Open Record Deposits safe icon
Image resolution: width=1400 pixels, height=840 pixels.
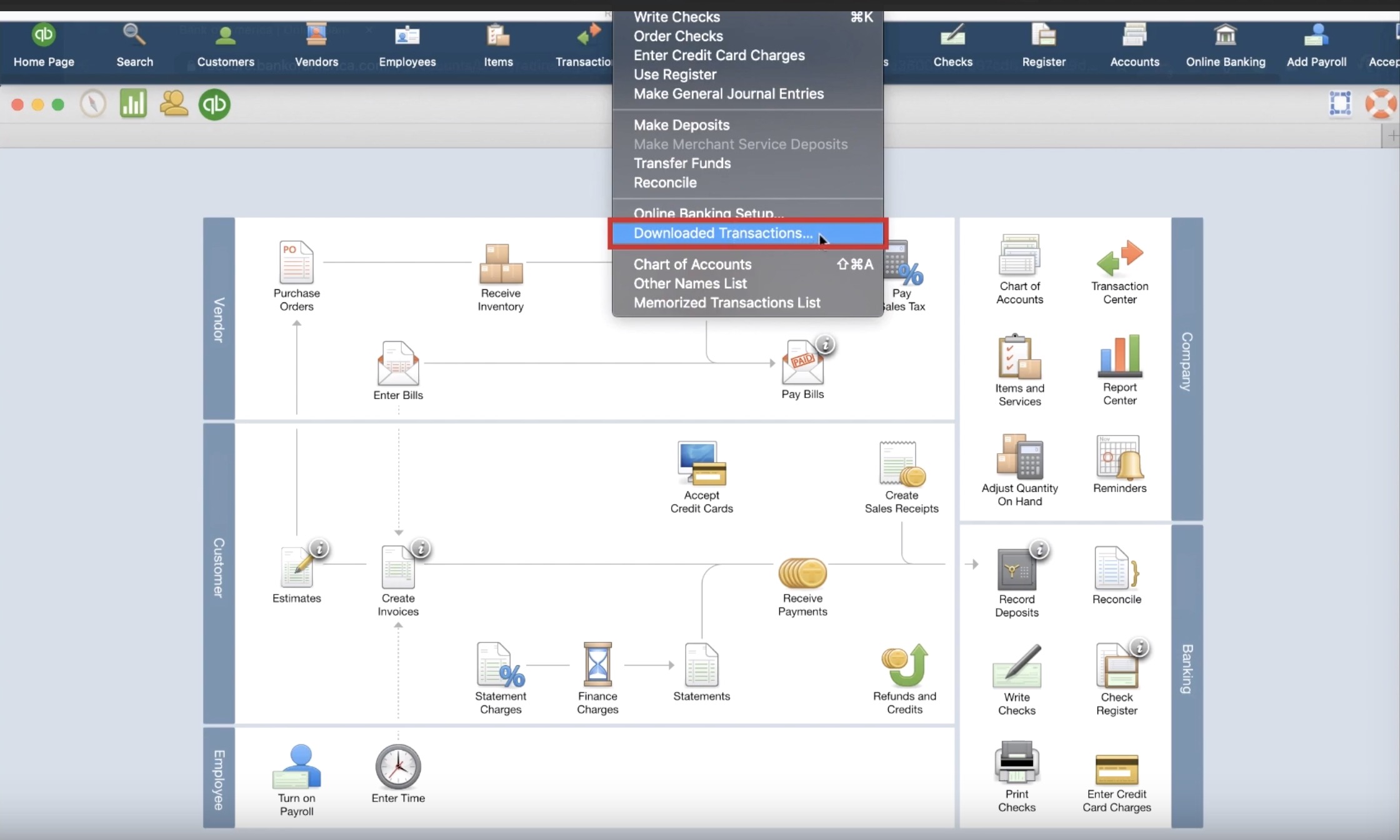pyautogui.click(x=1017, y=569)
